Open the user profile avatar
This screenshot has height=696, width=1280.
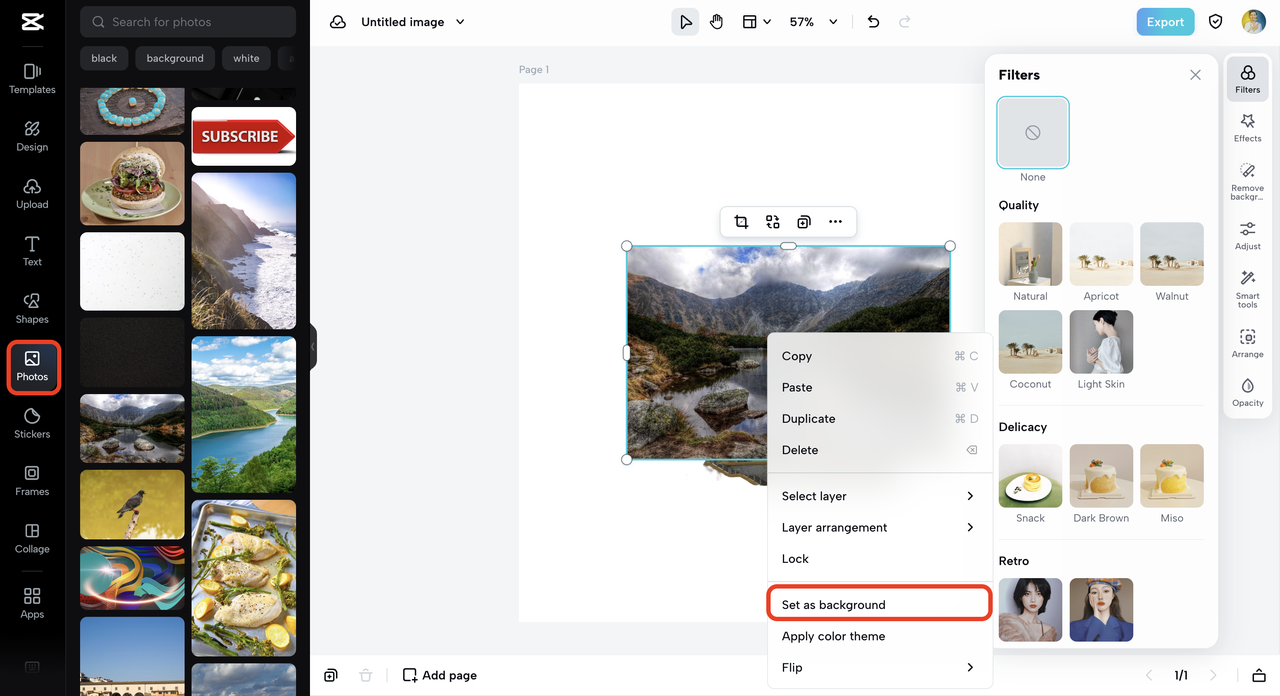[1254, 22]
